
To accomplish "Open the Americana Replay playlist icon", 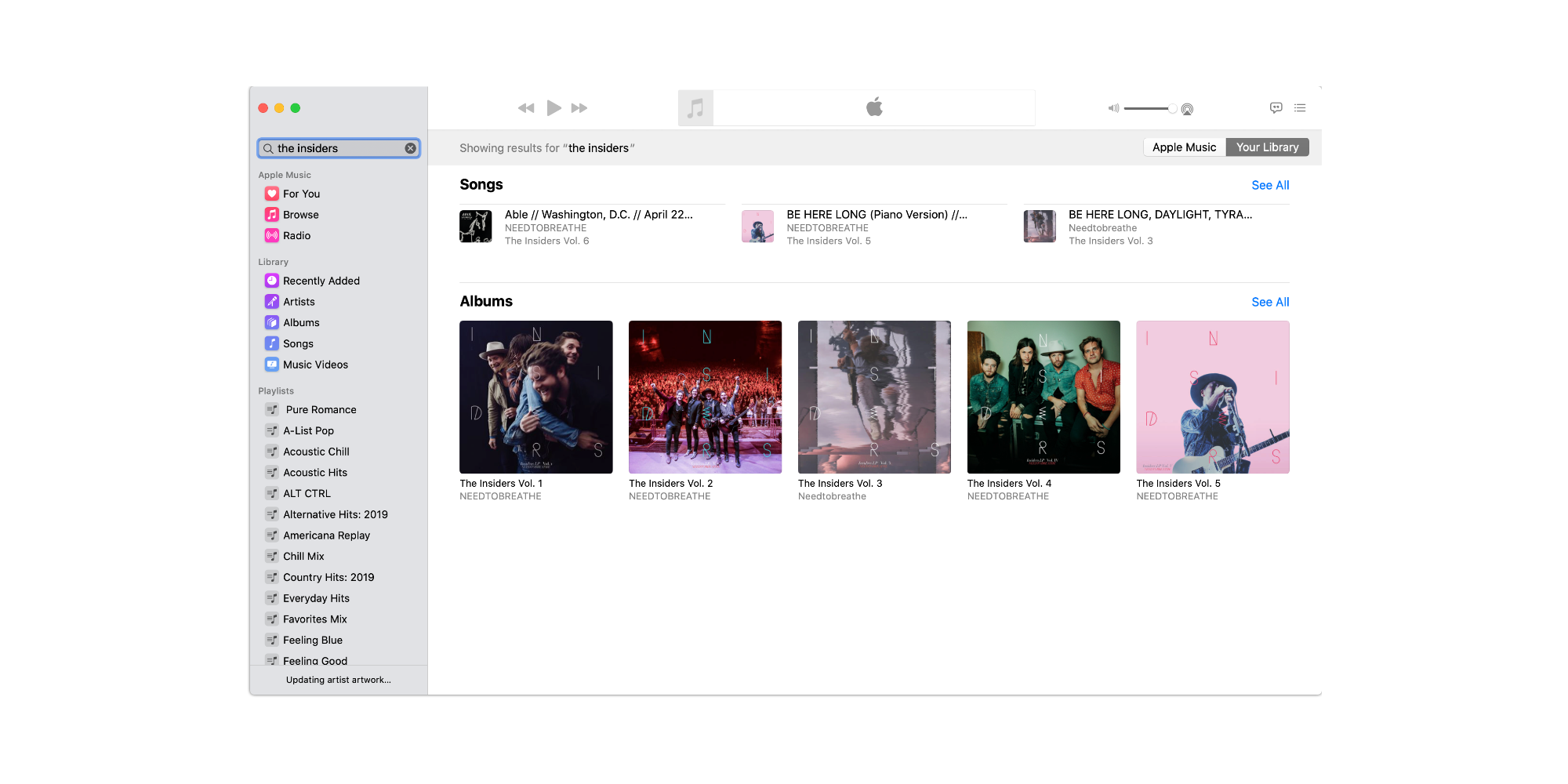I will 272,535.
